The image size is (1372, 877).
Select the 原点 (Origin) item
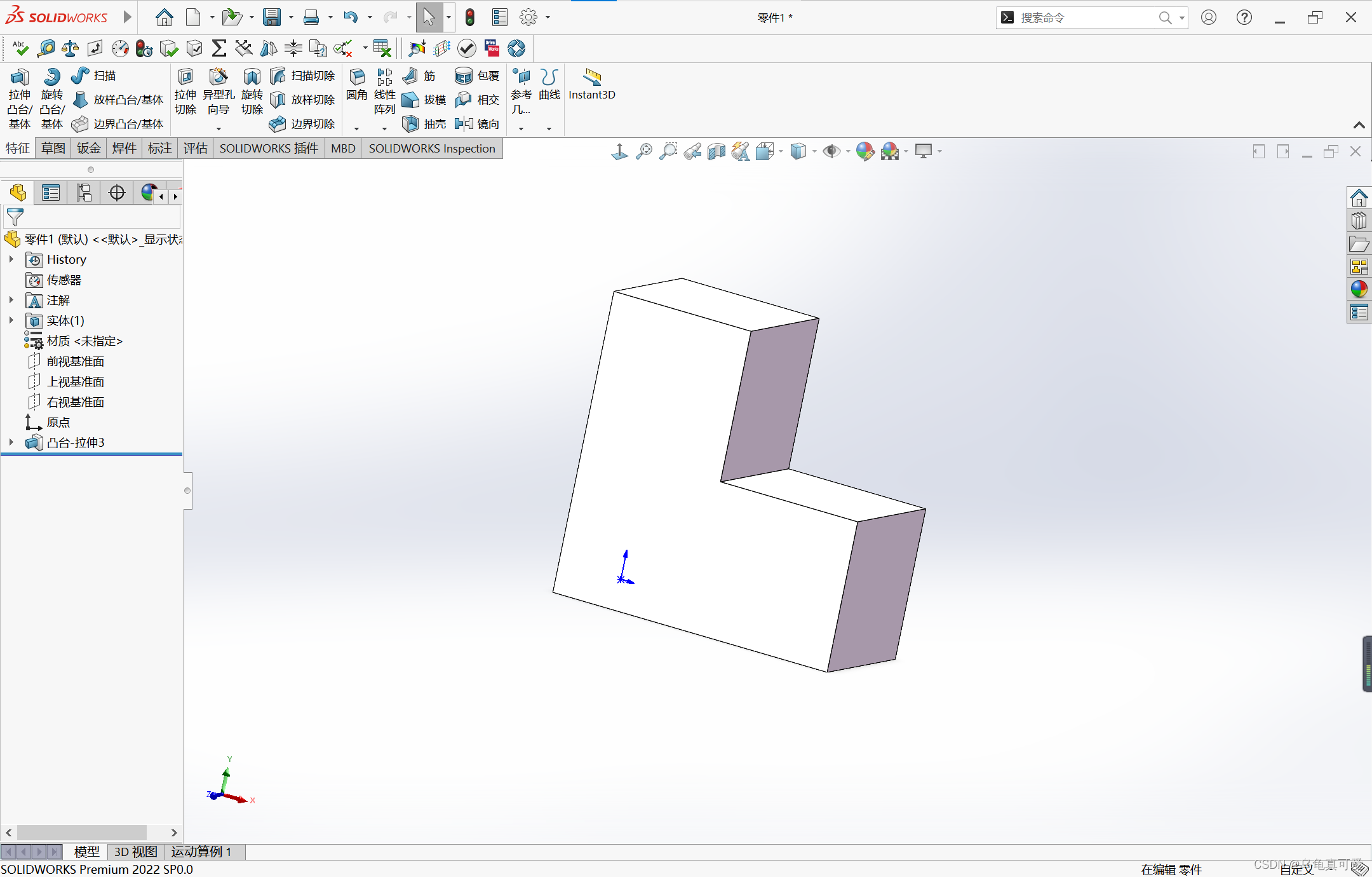click(x=48, y=422)
